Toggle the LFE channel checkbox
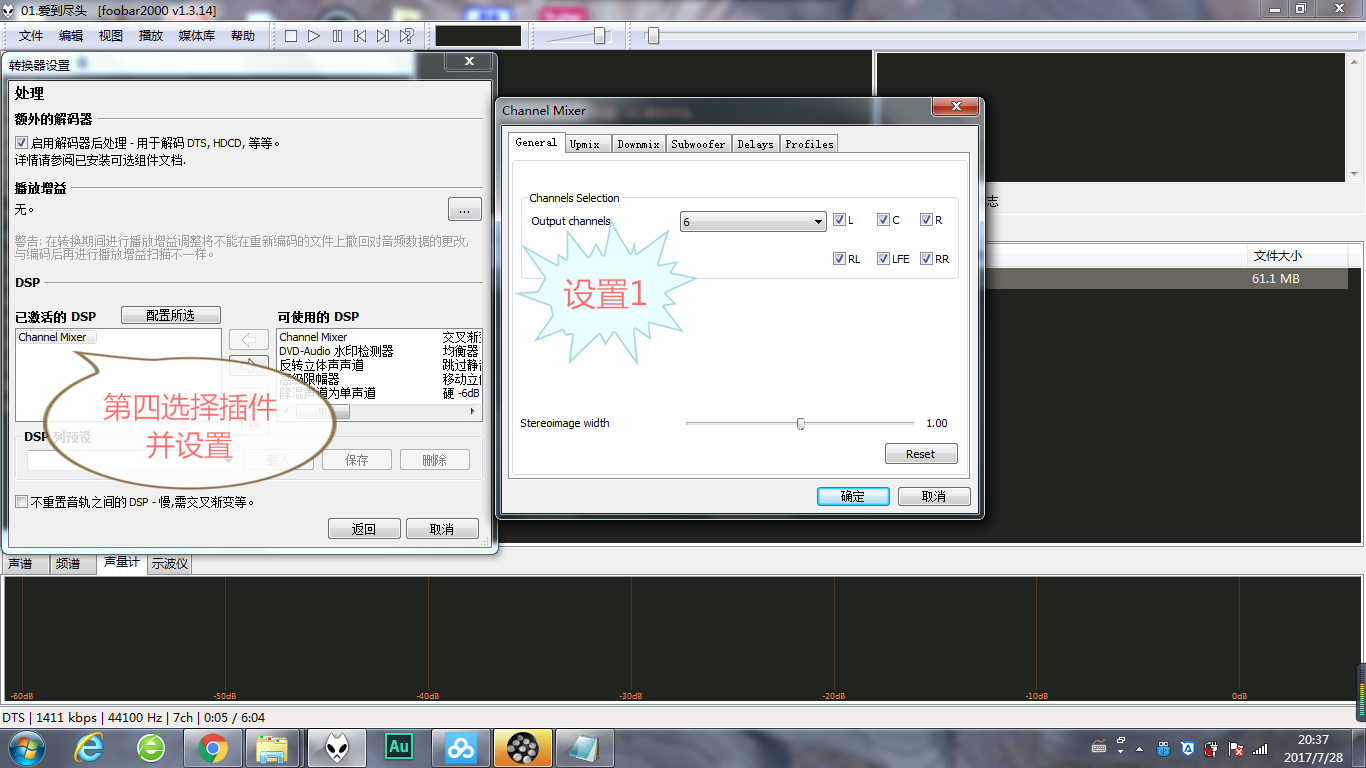Screen dimensions: 1366x768 point(883,258)
